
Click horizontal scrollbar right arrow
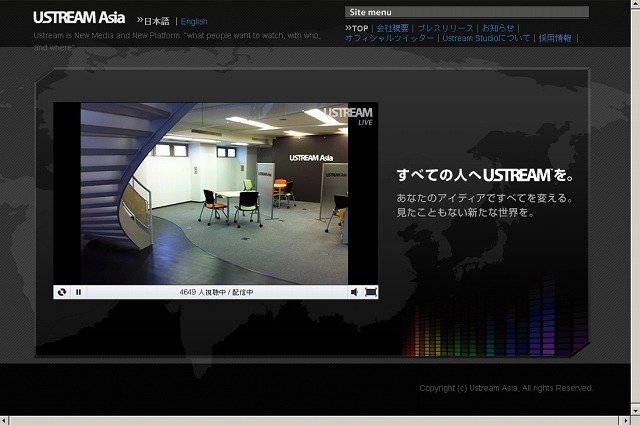[x=626, y=421]
